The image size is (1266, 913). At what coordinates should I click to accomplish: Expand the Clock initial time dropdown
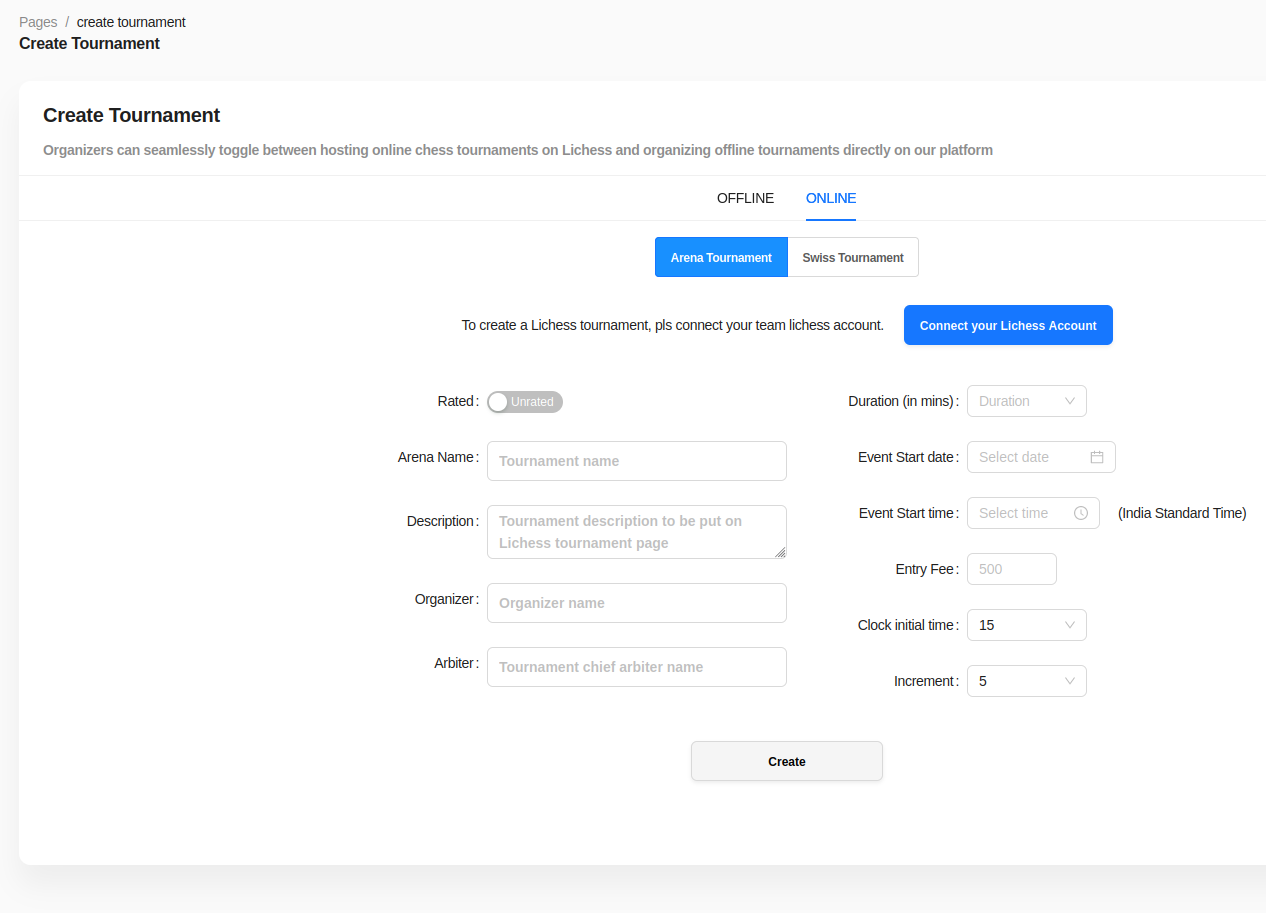pyautogui.click(x=1026, y=625)
